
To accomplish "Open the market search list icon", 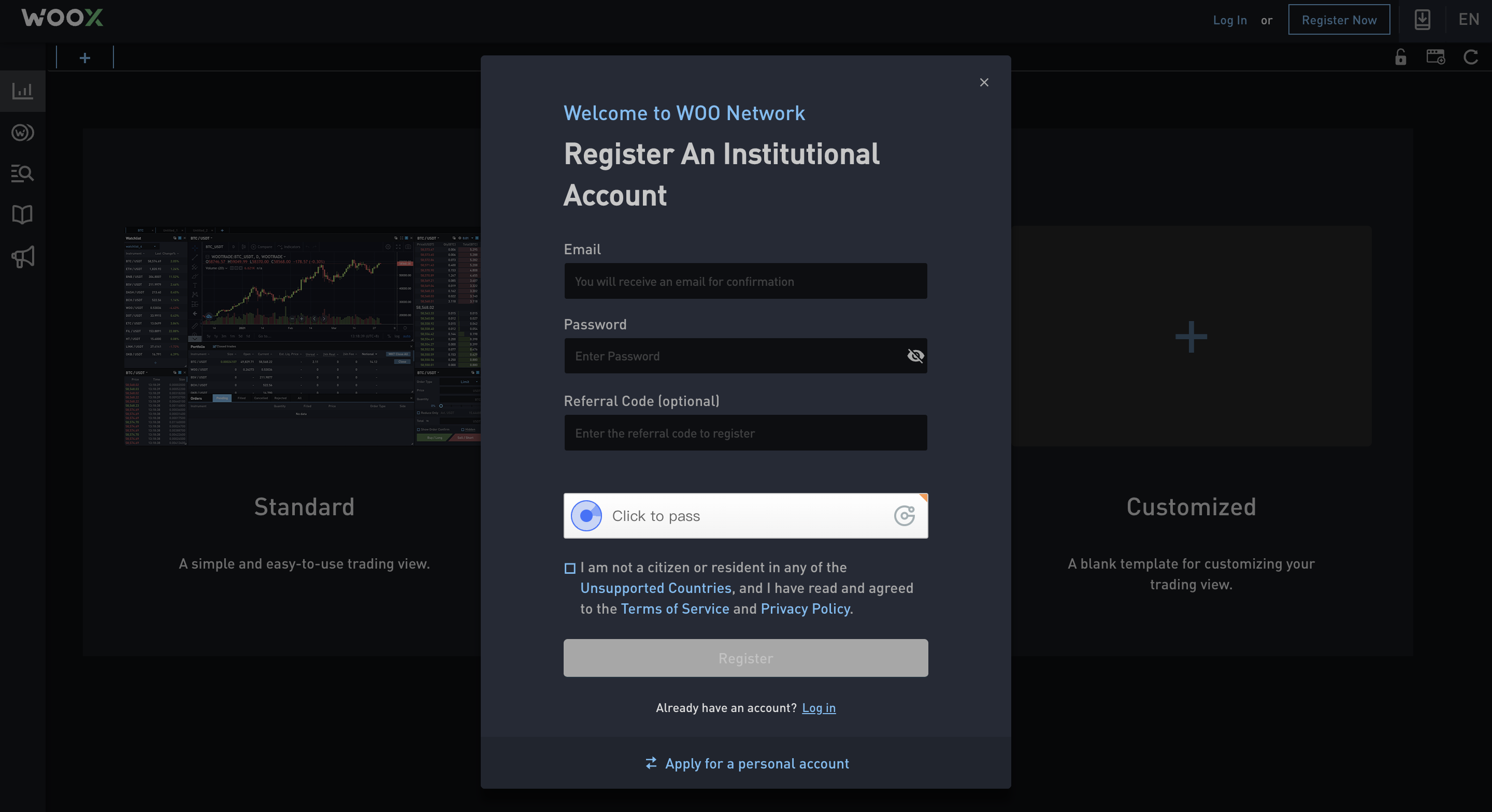I will point(23,173).
